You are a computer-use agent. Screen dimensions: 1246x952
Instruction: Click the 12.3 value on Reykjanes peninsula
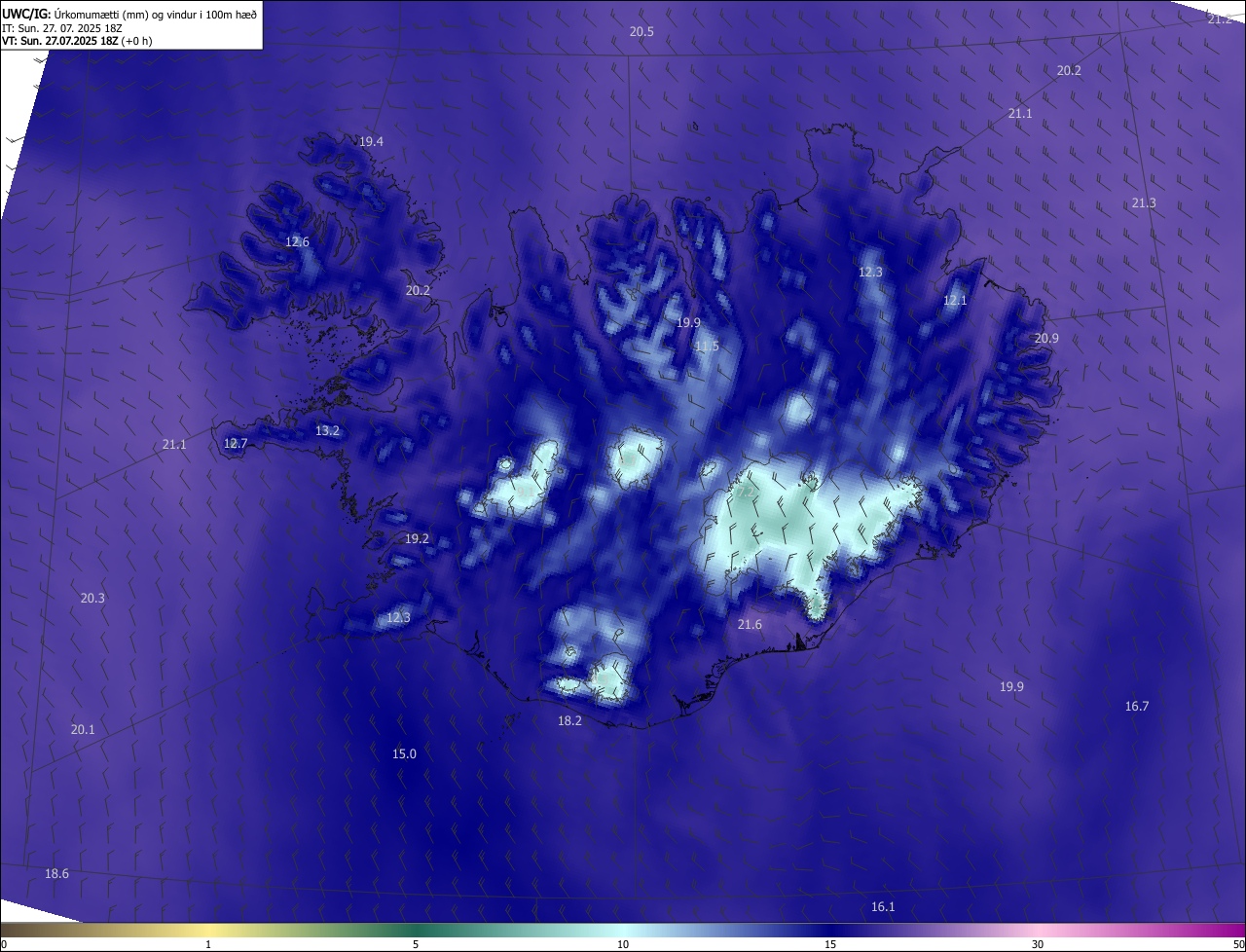pyautogui.click(x=398, y=617)
